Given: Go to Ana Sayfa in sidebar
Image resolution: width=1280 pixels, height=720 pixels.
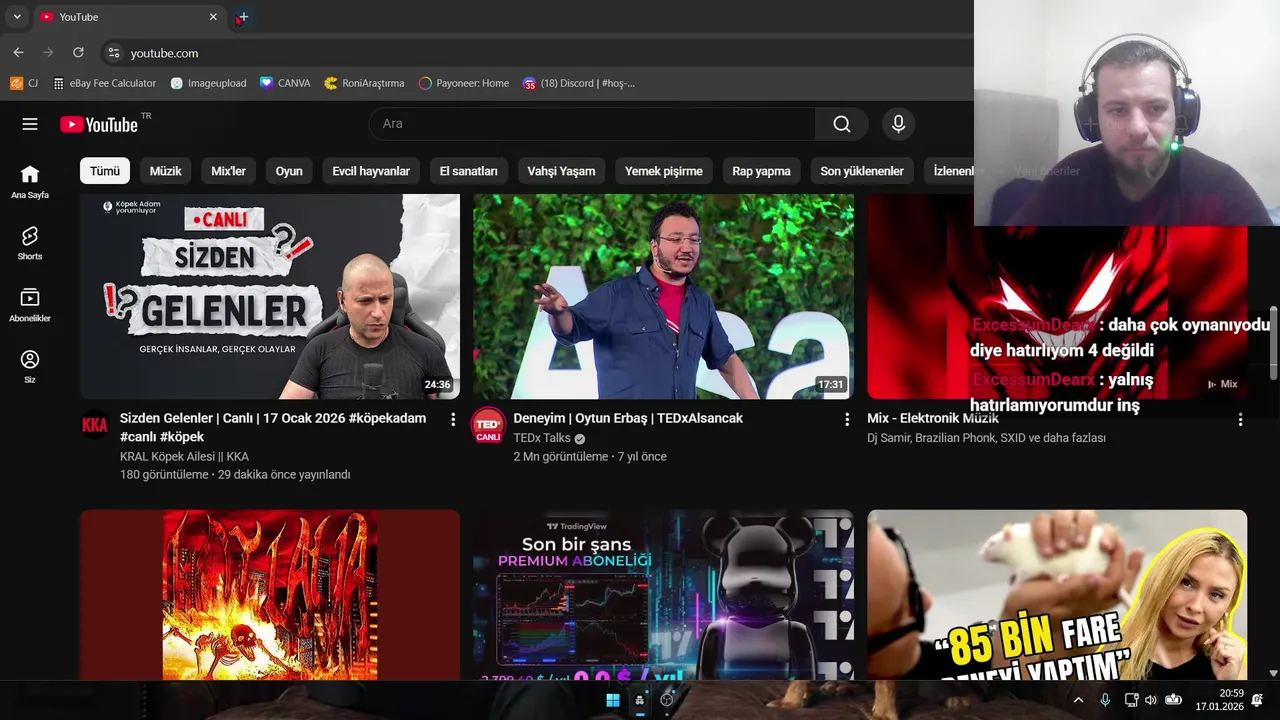Looking at the screenshot, I should [x=30, y=181].
